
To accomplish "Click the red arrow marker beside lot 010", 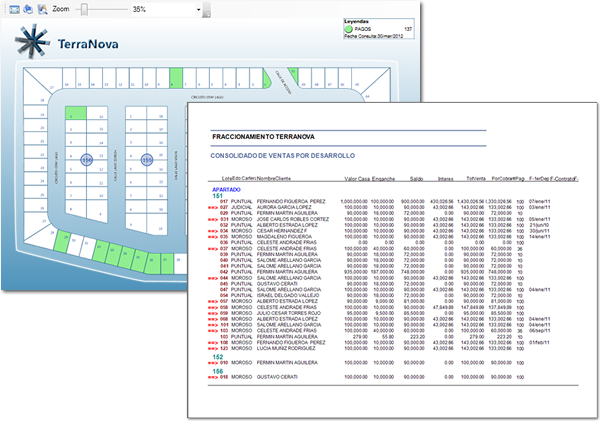I will 212,363.
